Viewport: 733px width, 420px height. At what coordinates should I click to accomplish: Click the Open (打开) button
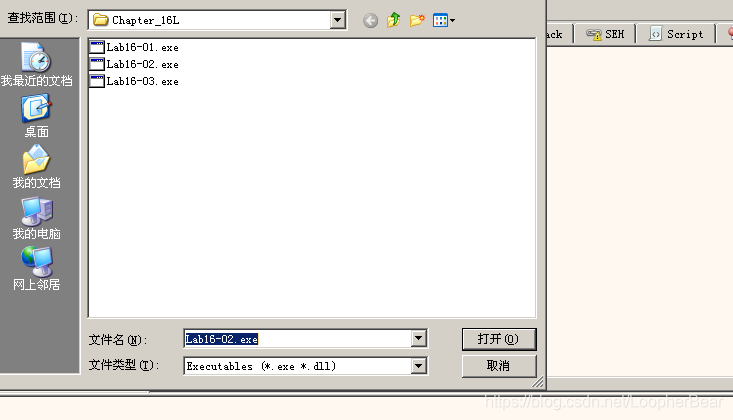click(x=499, y=339)
